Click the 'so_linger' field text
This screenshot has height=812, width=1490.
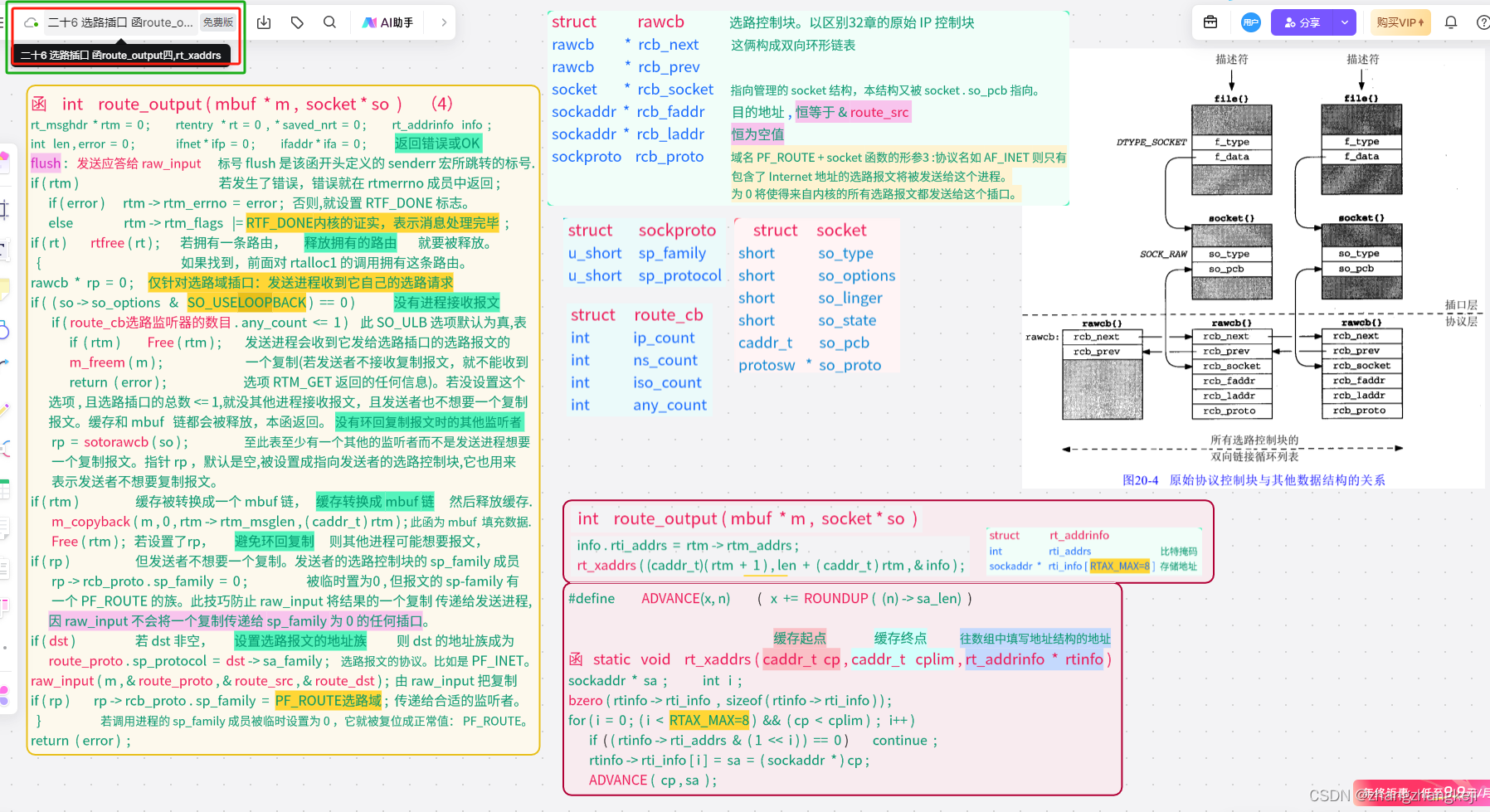pos(850,299)
